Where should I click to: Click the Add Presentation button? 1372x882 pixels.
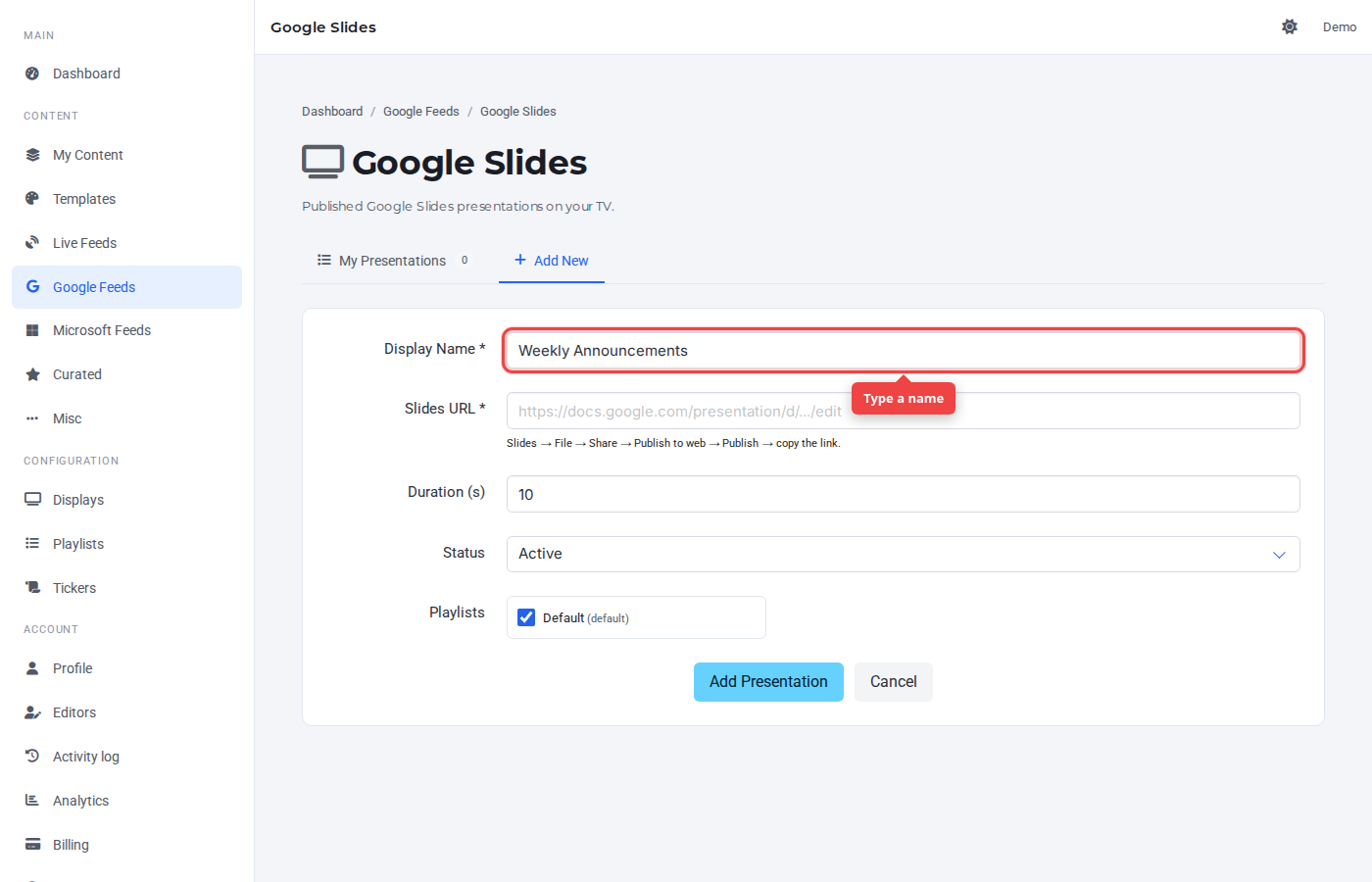pyautogui.click(x=768, y=682)
